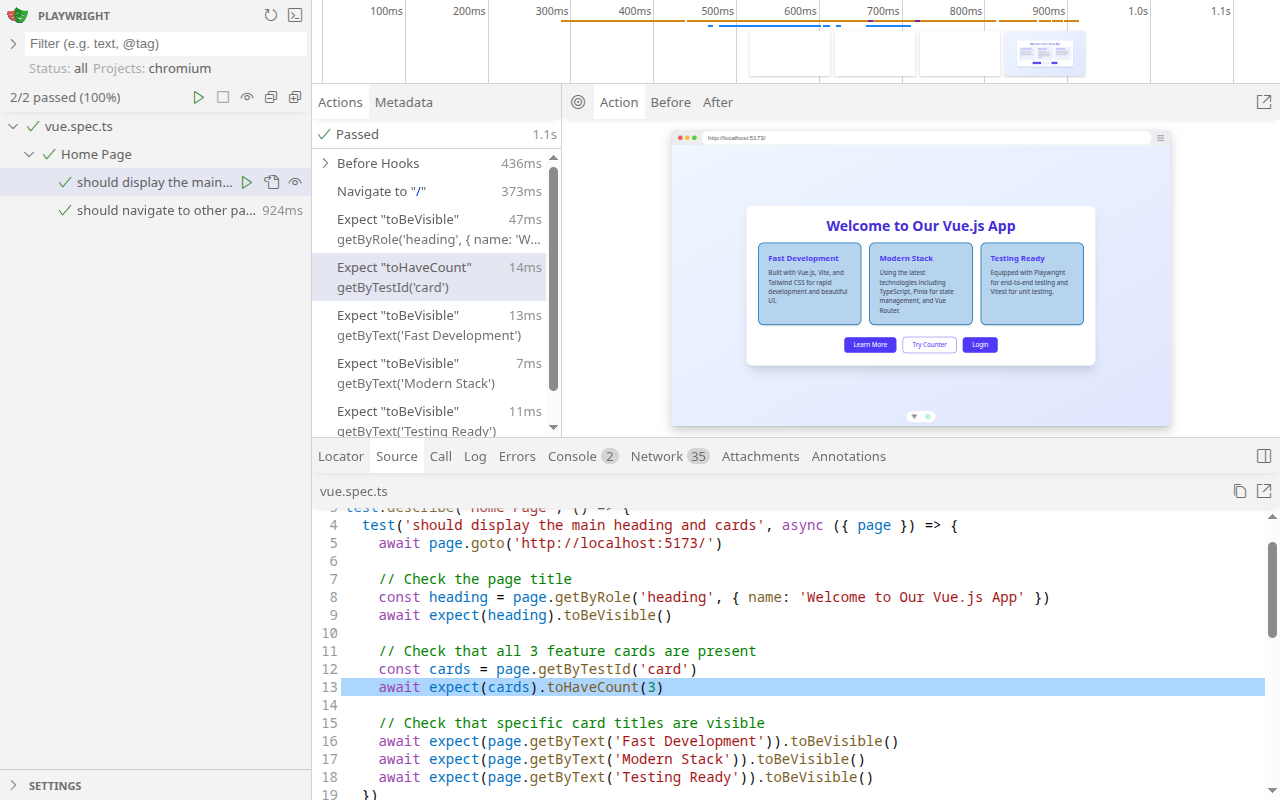
Task: Select 'should navigate to other pages' test
Action: [x=166, y=210]
